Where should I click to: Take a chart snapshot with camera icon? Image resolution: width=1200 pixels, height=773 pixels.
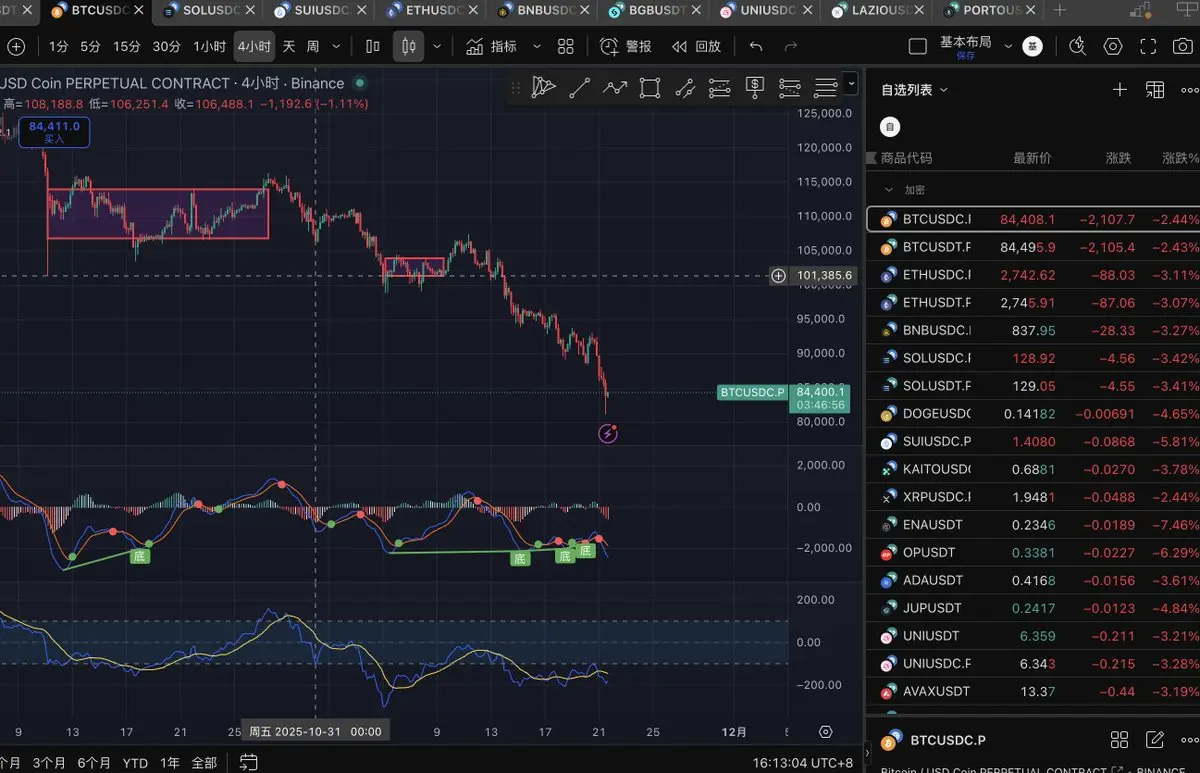1182,46
